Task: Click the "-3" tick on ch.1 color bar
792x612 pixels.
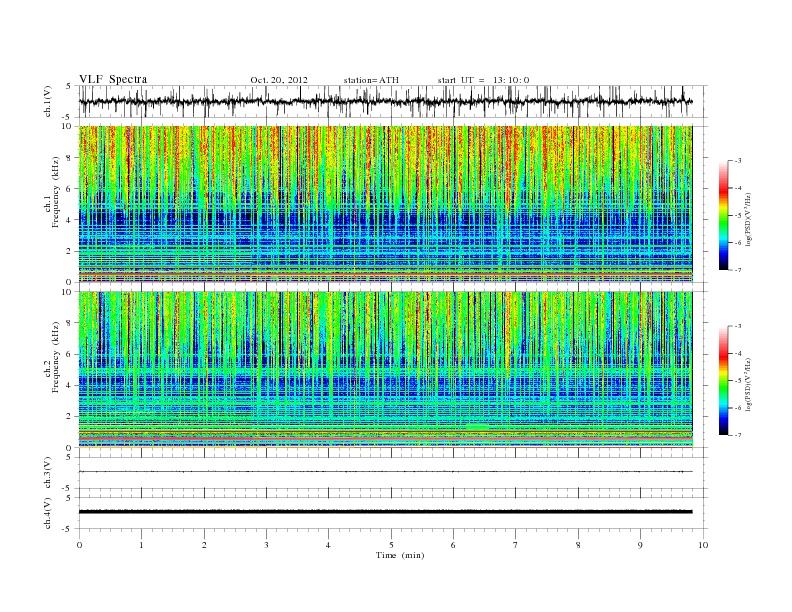Action: tap(738, 161)
